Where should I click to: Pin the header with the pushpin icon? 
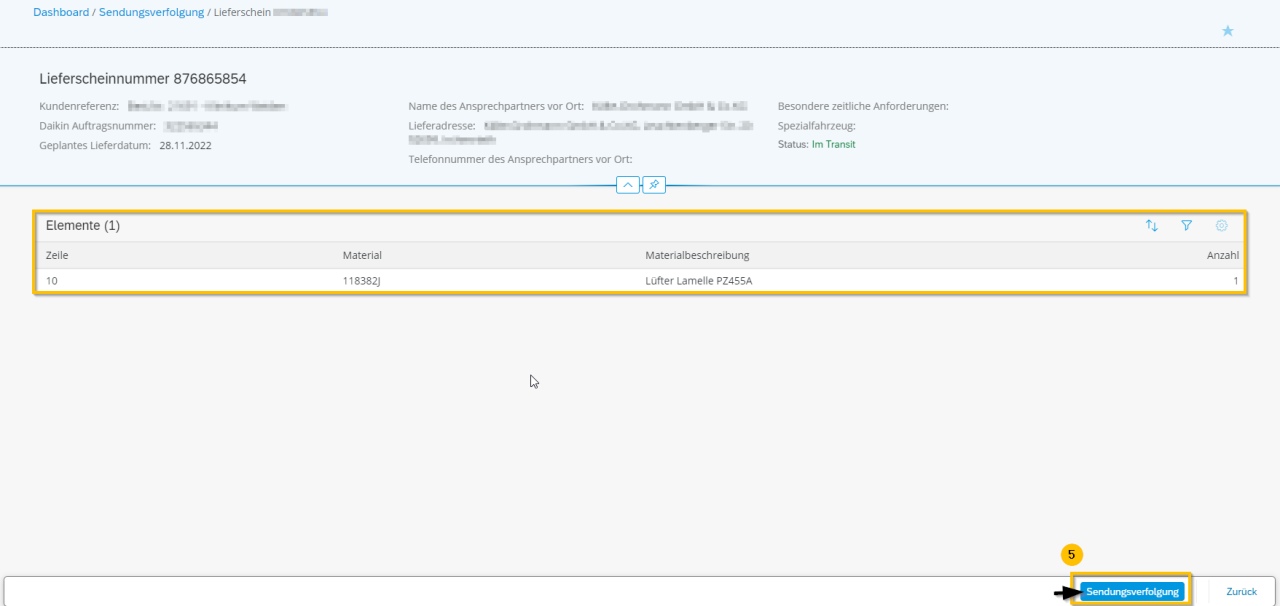tap(654, 185)
